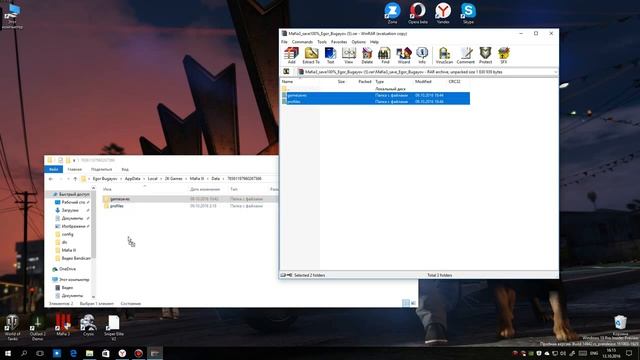Click AppData in the Explorer breadcrumb path

click(133, 179)
